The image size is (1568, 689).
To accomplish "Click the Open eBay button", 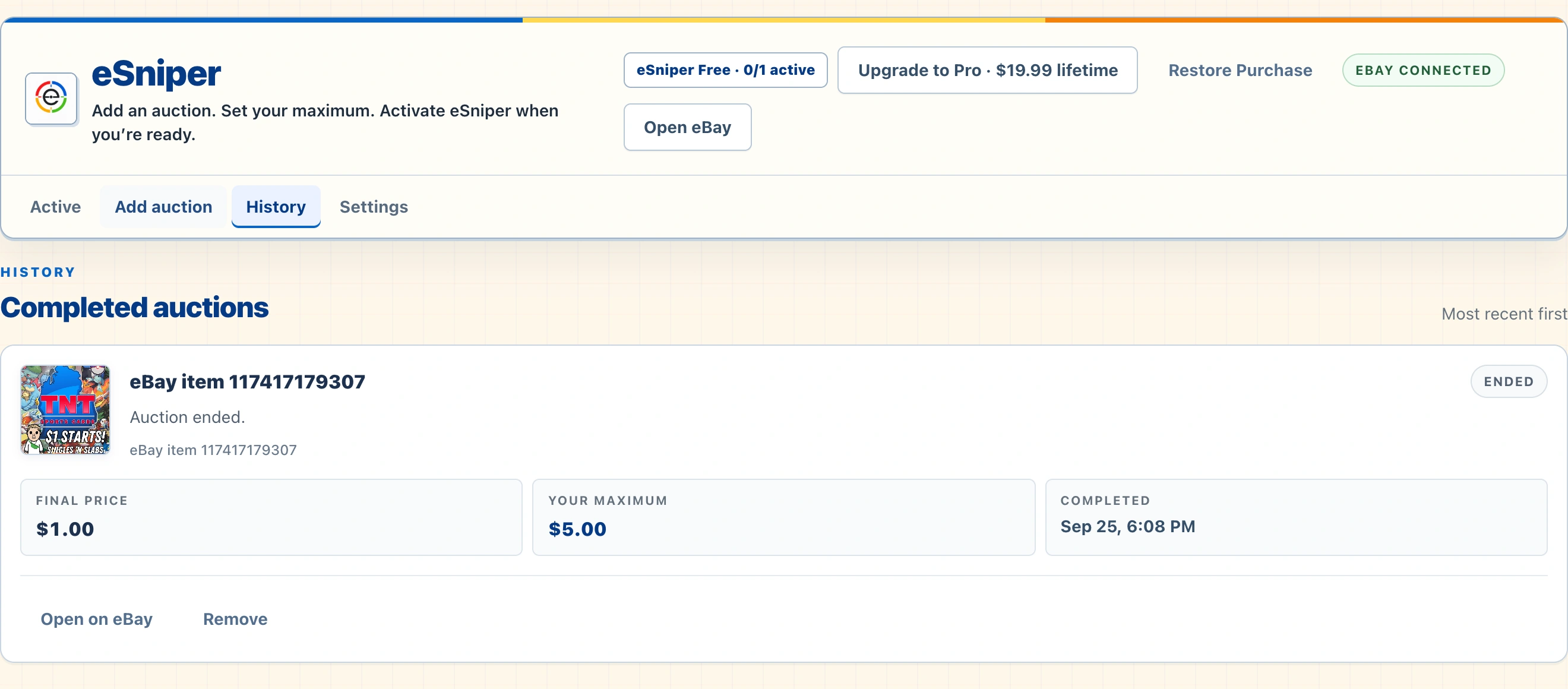I will (687, 127).
